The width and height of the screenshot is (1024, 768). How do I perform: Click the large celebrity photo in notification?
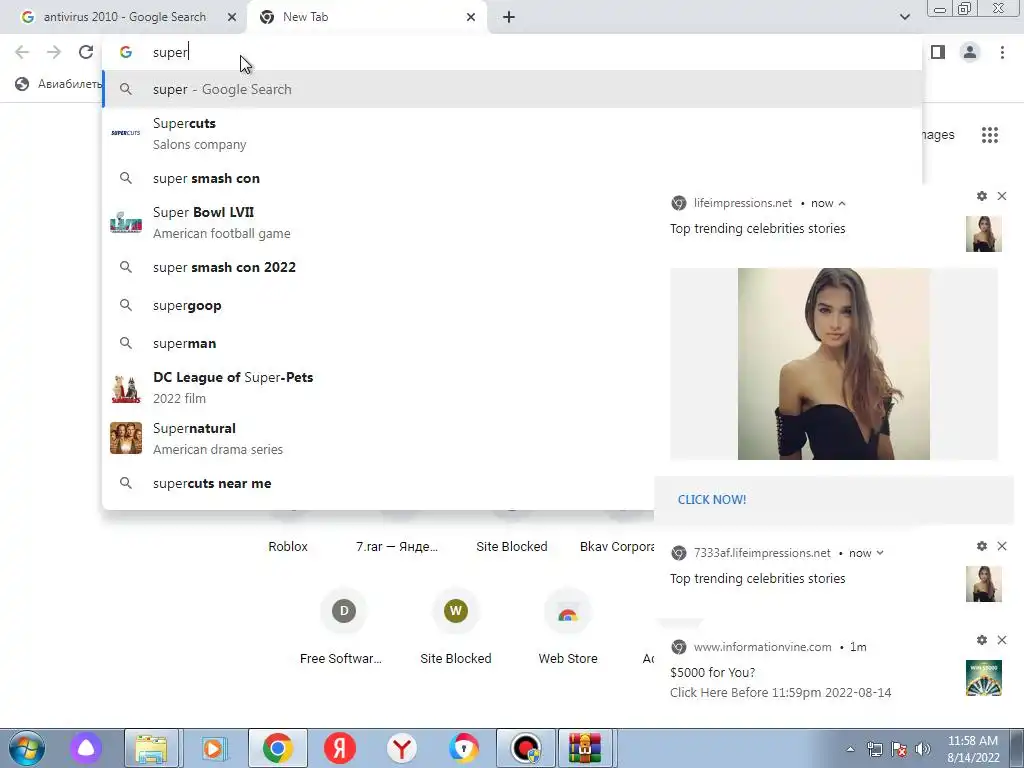834,364
